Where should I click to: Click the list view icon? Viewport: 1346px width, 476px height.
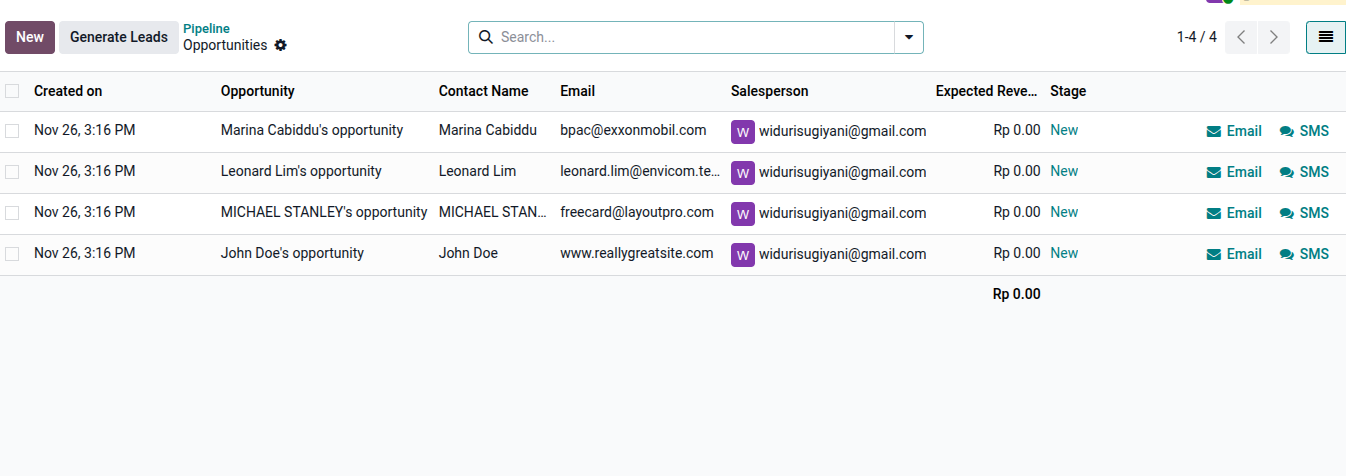(1325, 37)
